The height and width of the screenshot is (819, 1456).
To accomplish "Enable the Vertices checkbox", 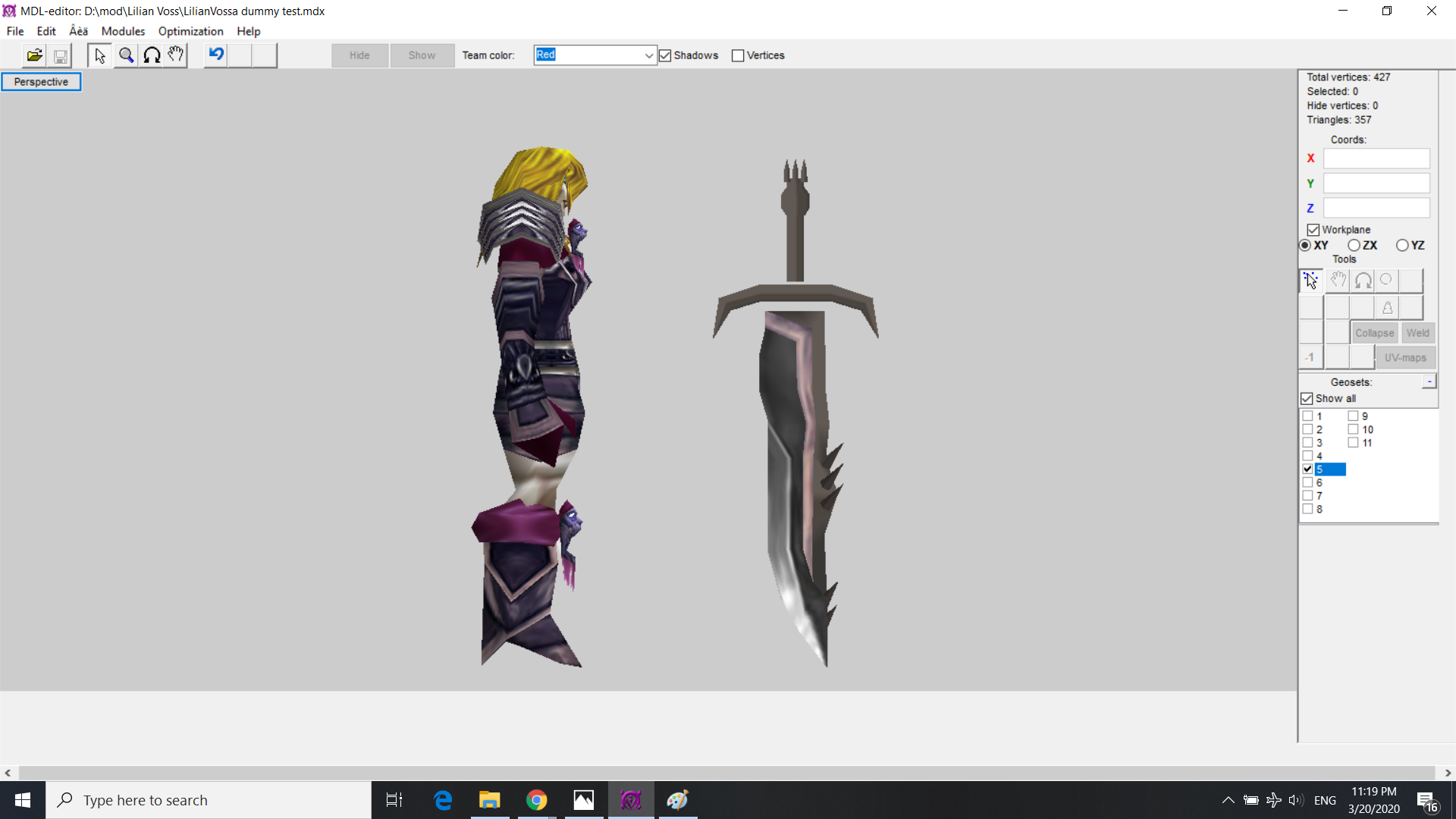I will tap(738, 55).
